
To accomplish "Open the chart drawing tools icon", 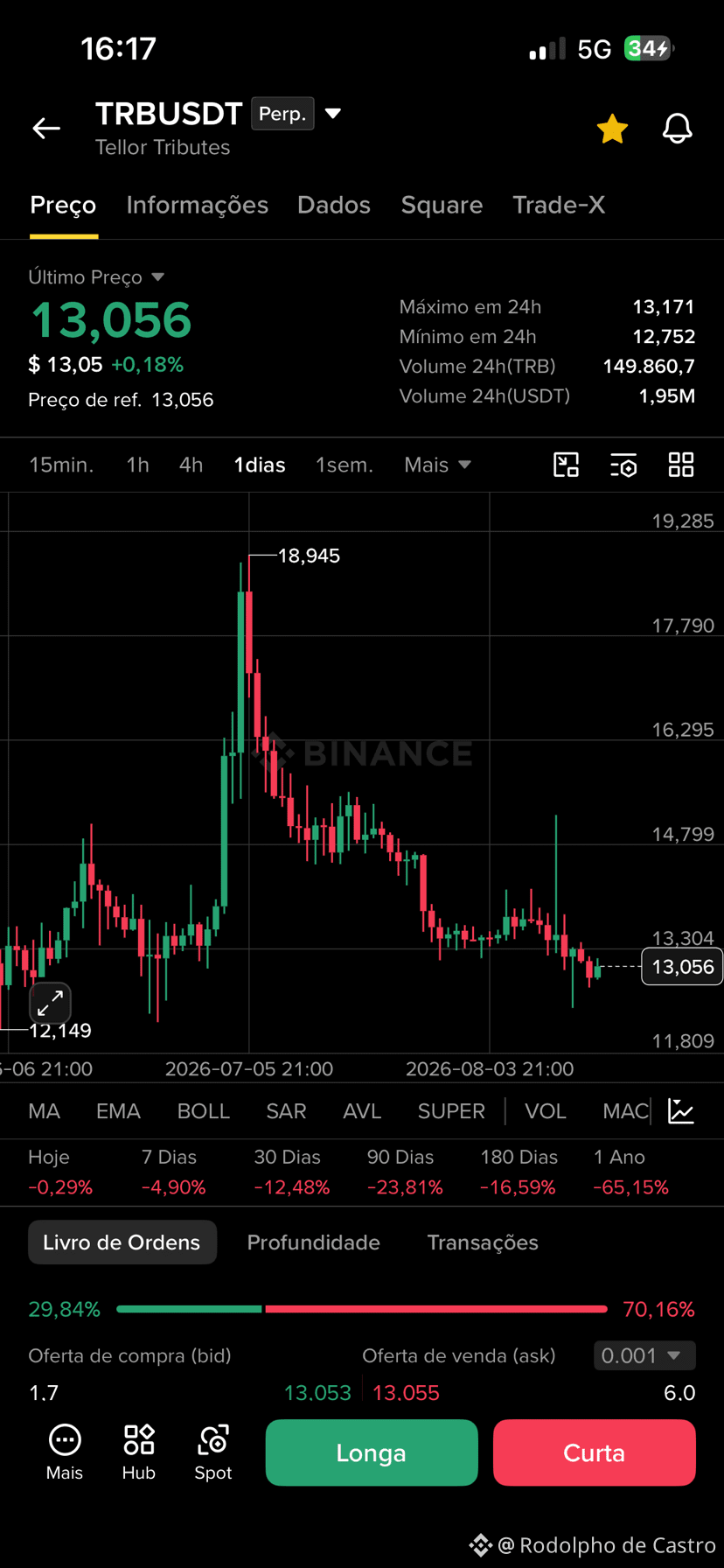I will pyautogui.click(x=567, y=465).
